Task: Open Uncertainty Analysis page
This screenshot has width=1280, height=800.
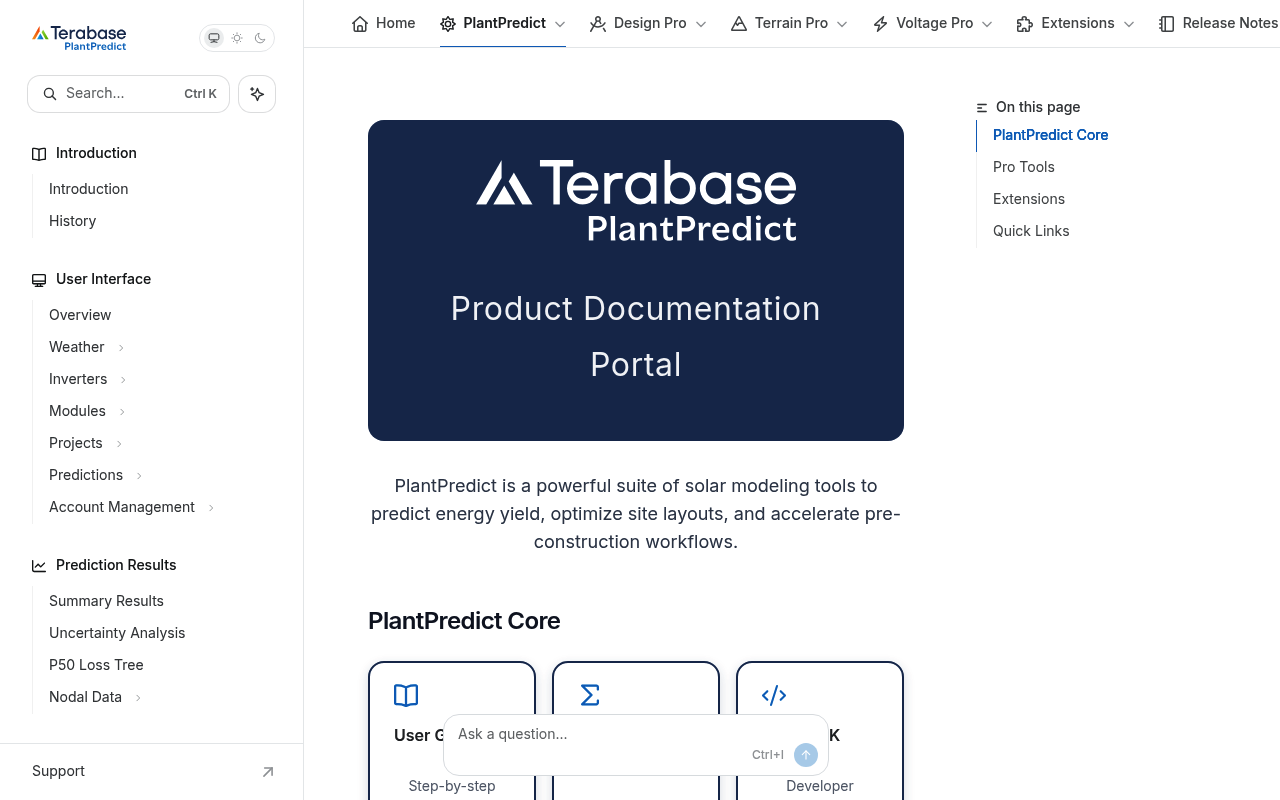Action: pos(117,633)
